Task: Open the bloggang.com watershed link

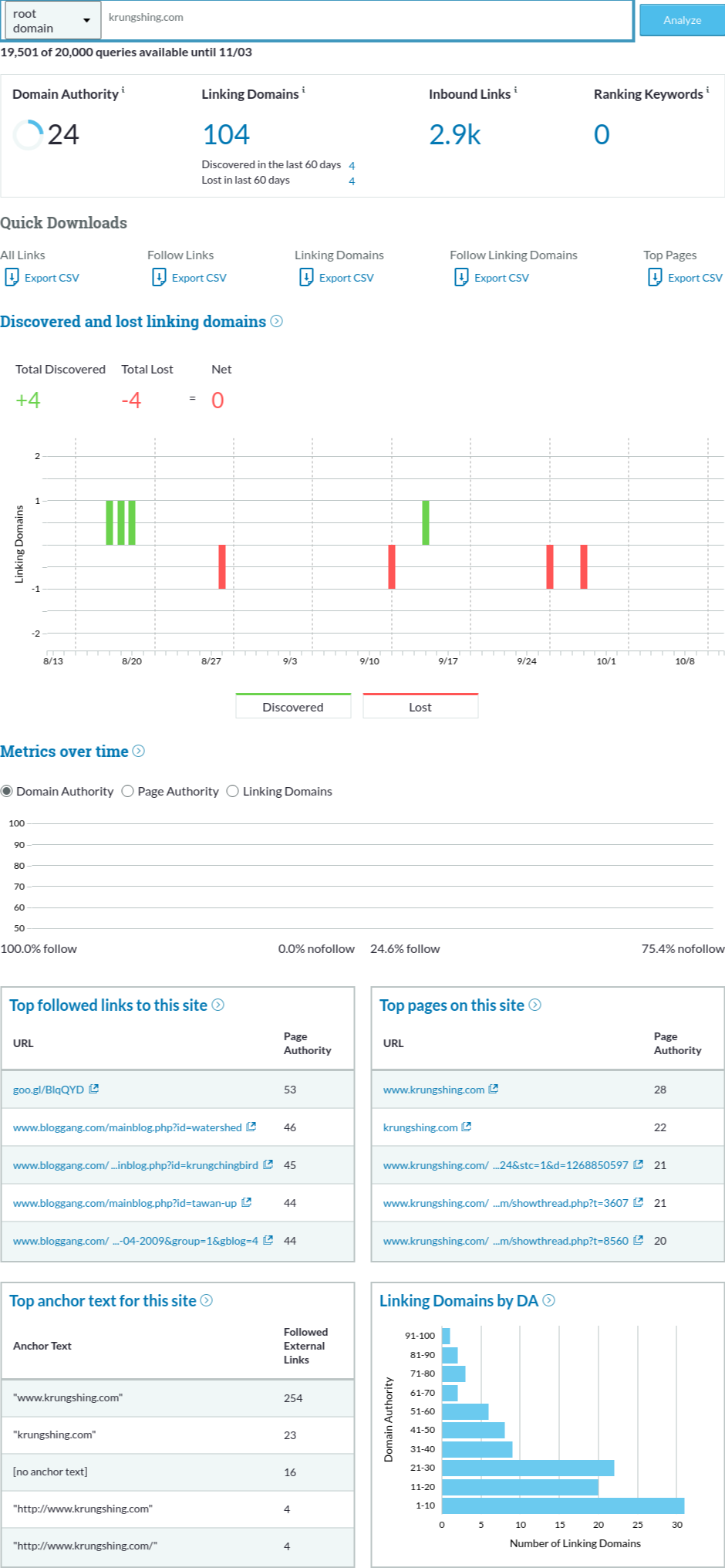Action: tap(127, 1127)
